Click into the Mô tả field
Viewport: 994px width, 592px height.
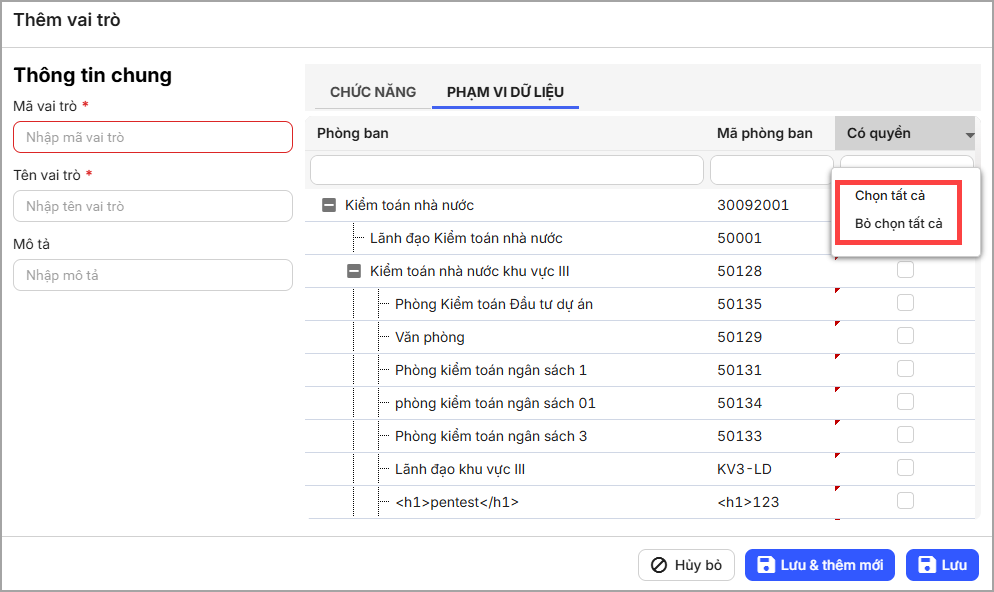pyautogui.click(x=153, y=275)
